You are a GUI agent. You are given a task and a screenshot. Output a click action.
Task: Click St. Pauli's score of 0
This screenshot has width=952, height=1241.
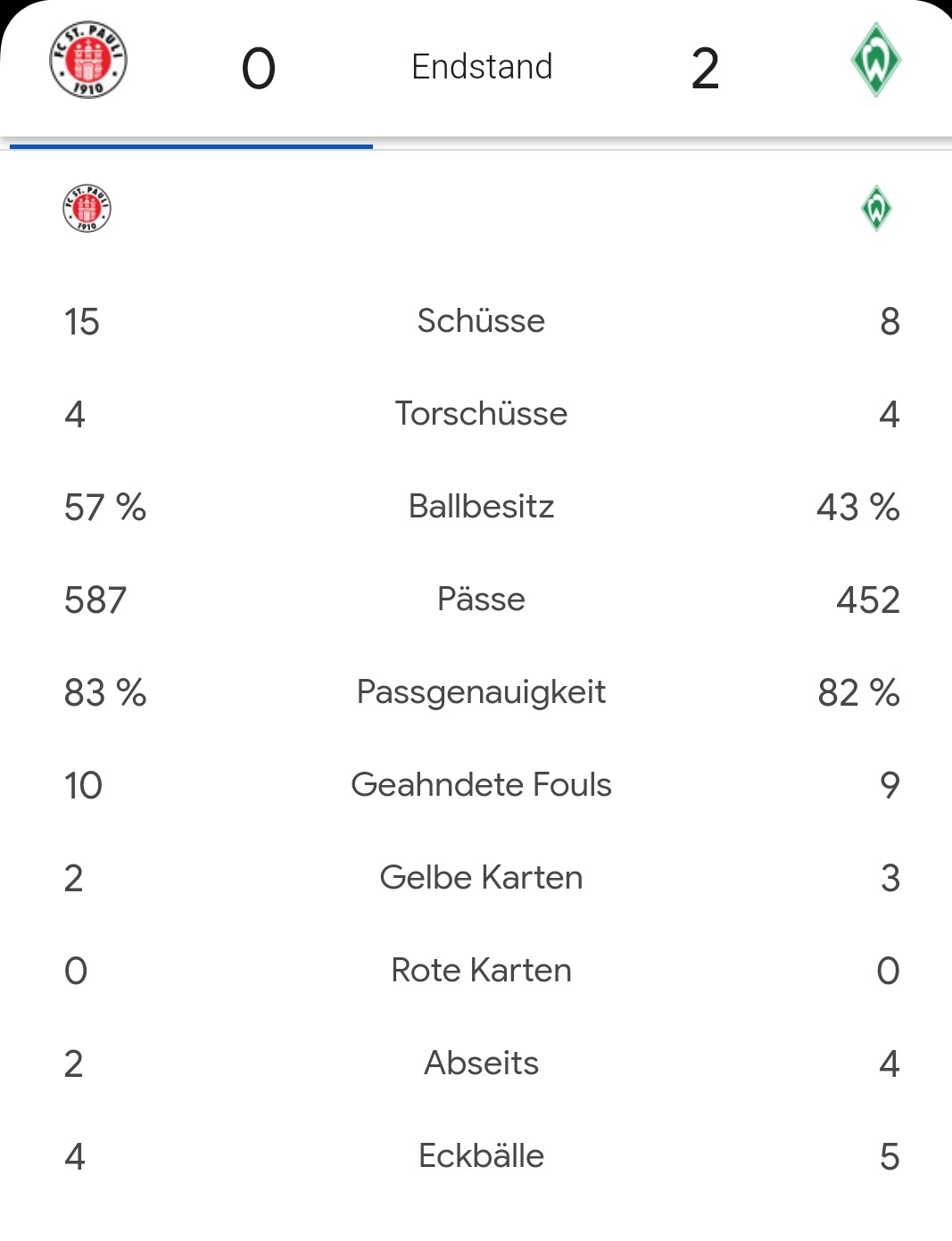(259, 69)
